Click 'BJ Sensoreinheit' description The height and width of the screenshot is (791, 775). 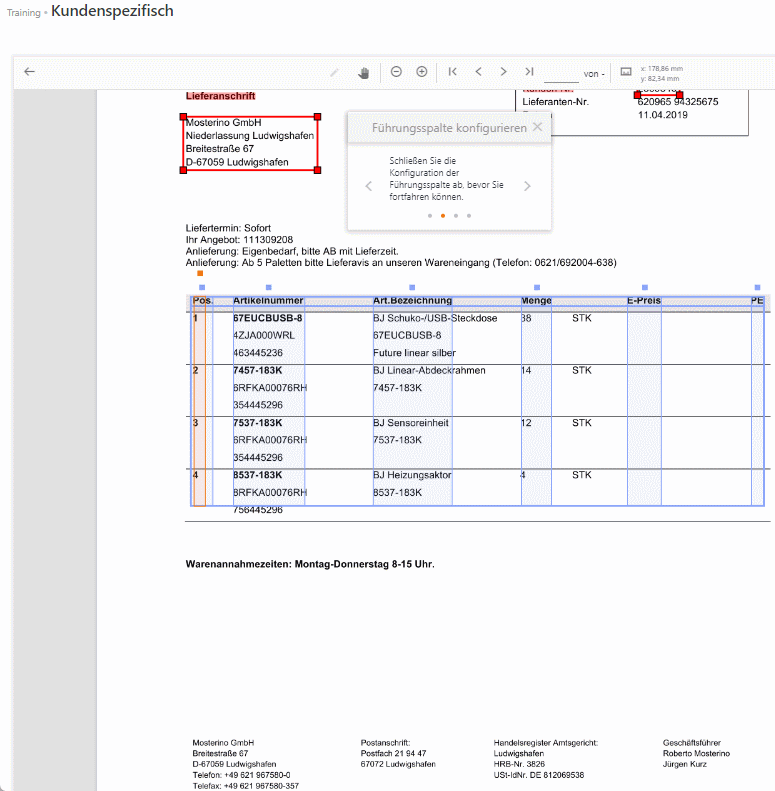411,423
